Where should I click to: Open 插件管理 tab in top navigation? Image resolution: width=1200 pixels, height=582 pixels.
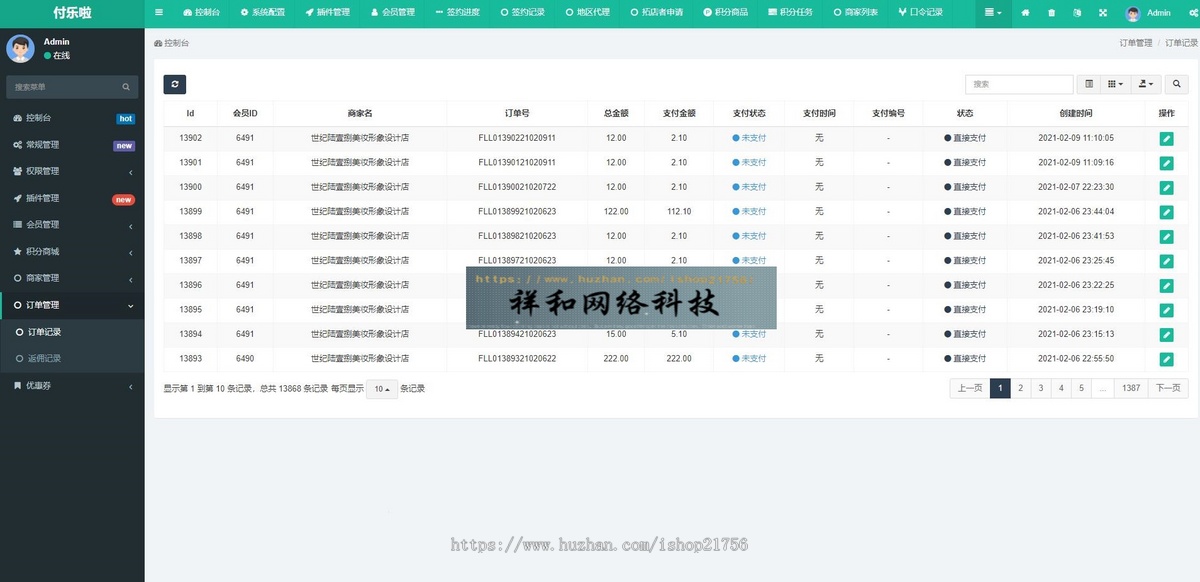point(327,13)
